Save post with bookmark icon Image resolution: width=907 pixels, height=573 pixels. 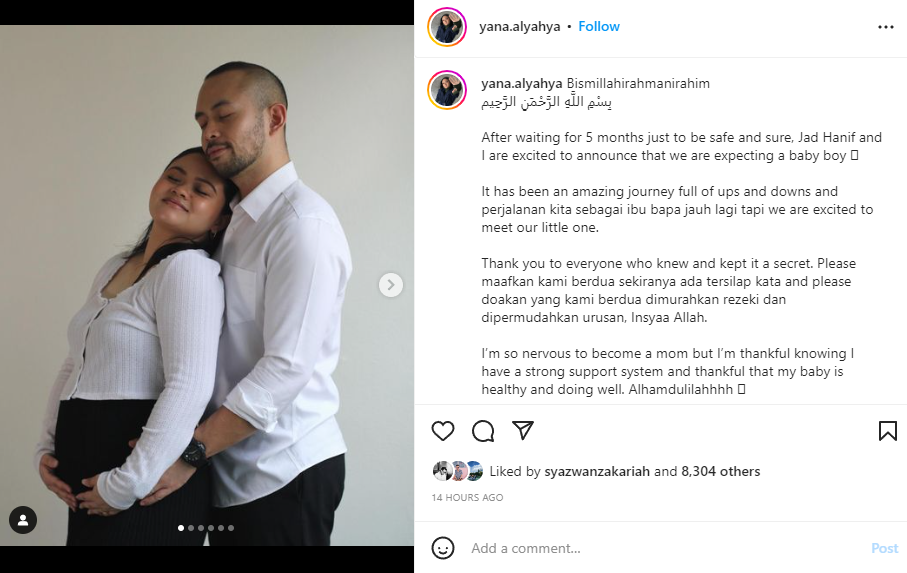tap(888, 431)
